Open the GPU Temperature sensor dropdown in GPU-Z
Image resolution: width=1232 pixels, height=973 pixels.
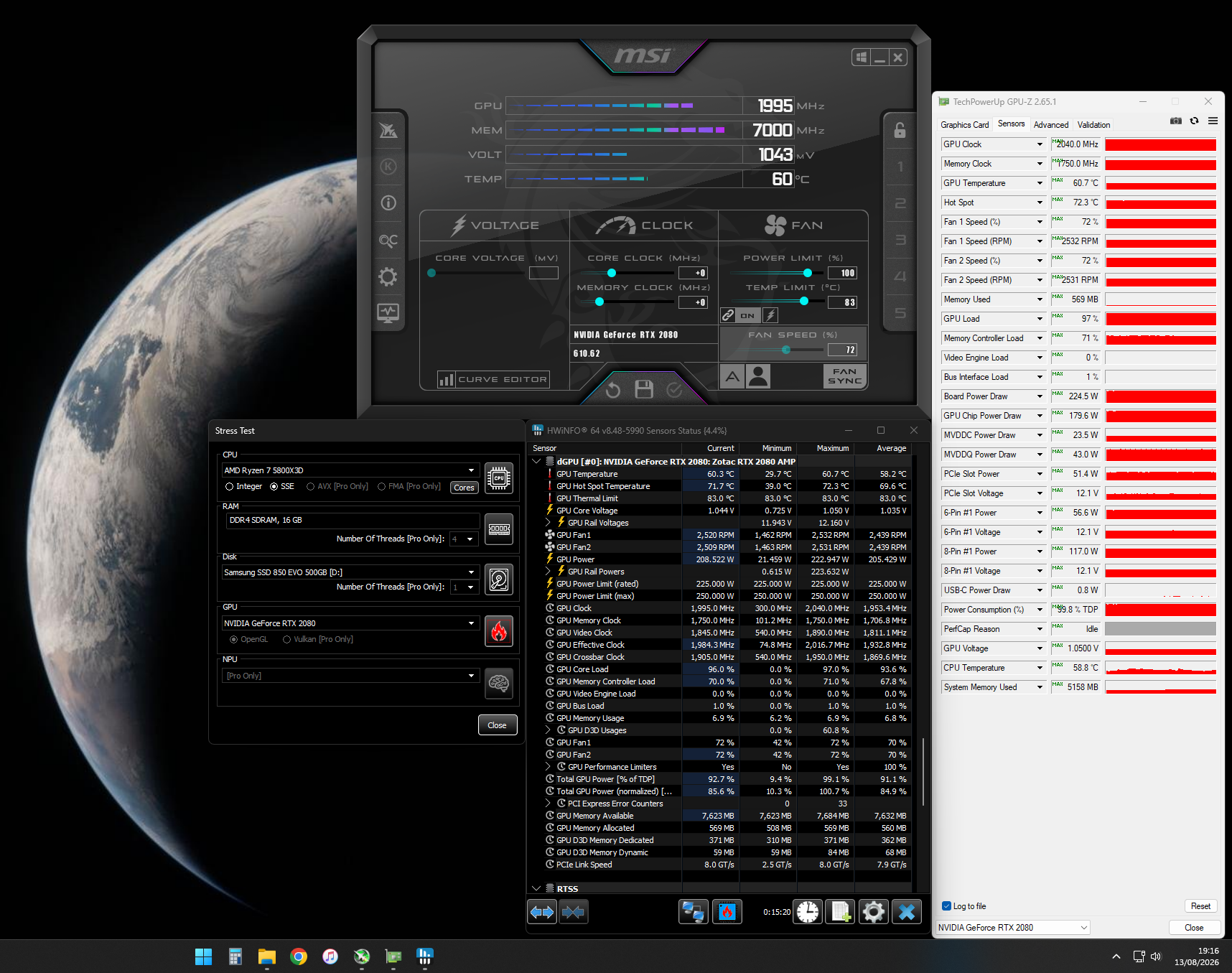[x=1040, y=184]
